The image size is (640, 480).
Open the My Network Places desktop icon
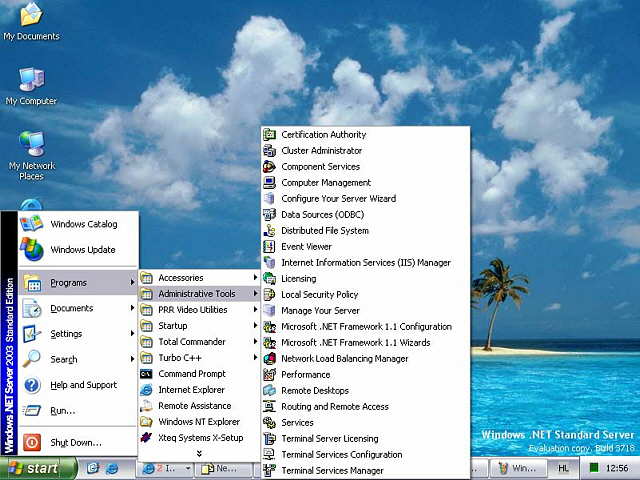click(31, 144)
